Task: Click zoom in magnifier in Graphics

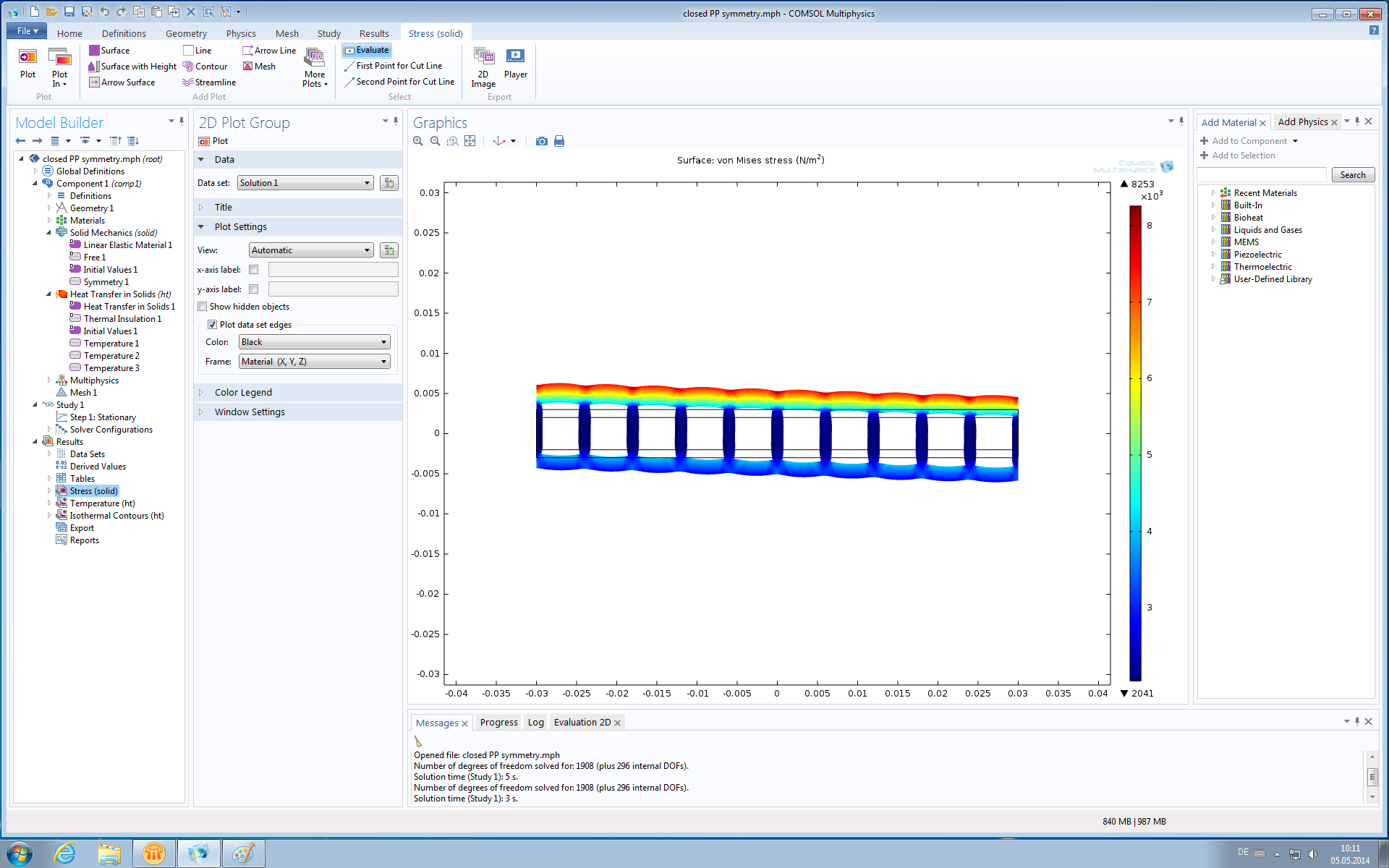Action: point(418,141)
